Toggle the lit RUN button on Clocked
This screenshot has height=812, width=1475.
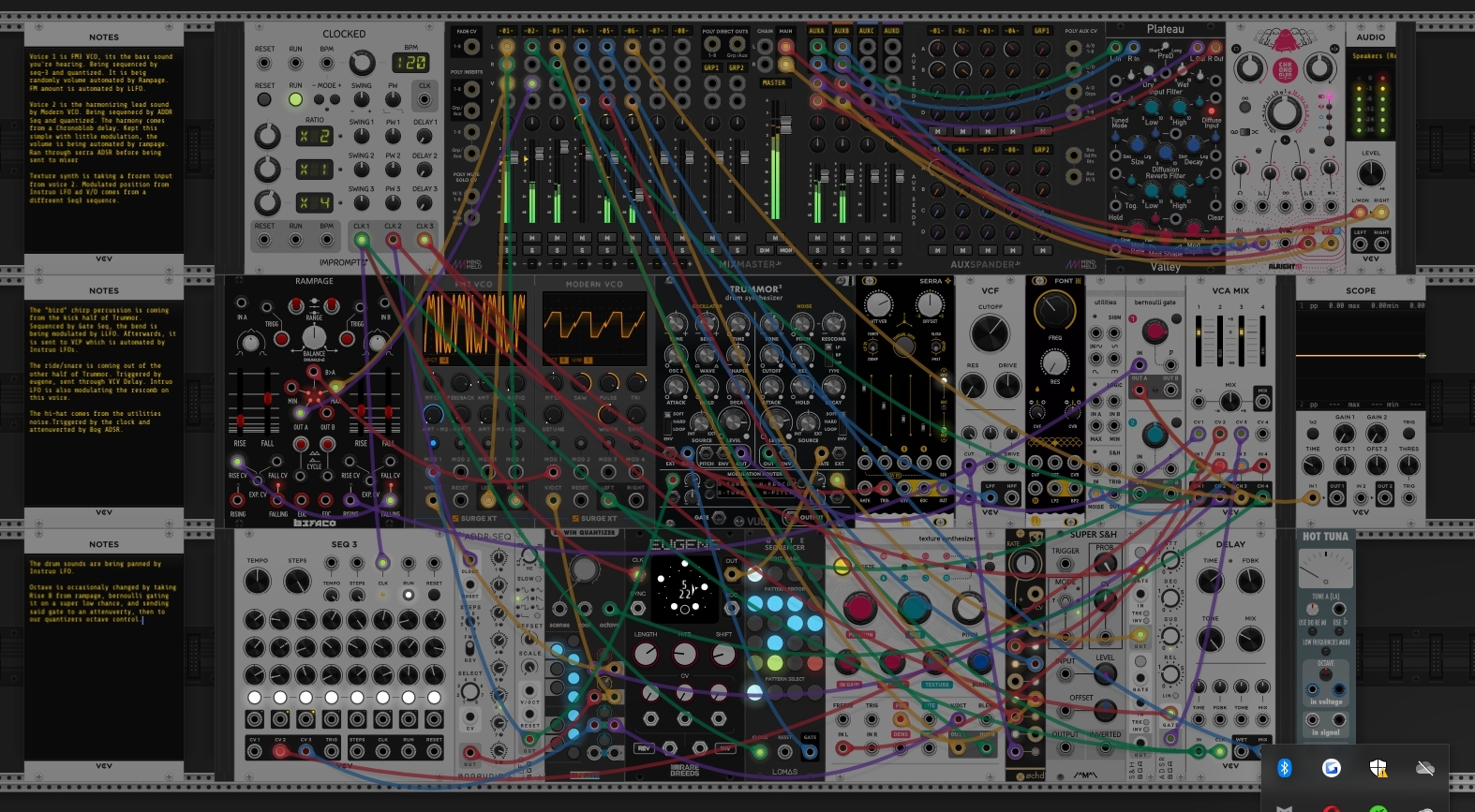coord(295,99)
